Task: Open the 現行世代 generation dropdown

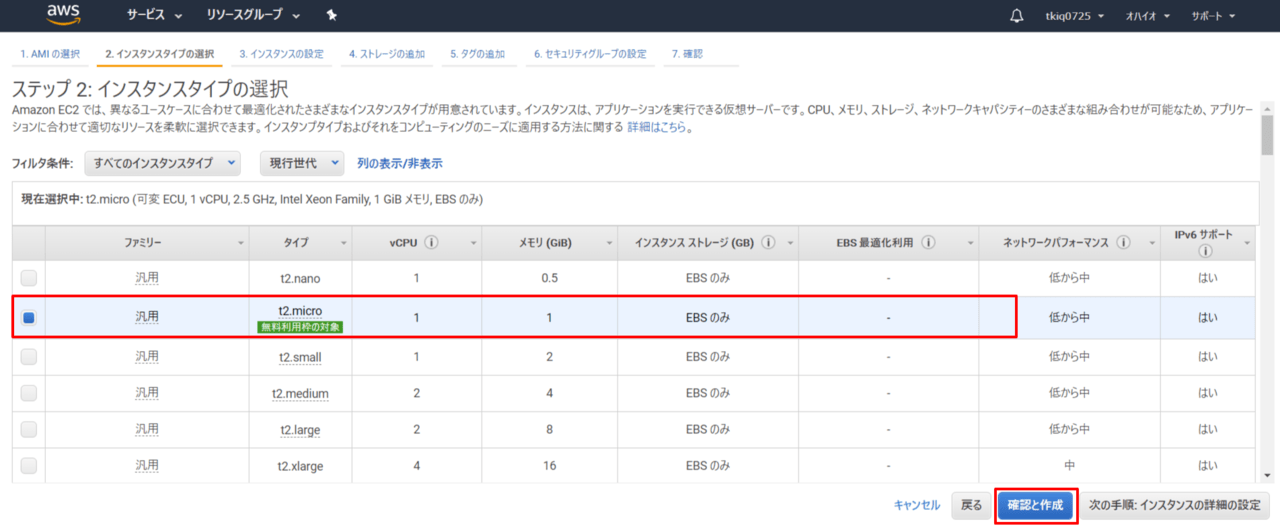Action: tap(301, 163)
